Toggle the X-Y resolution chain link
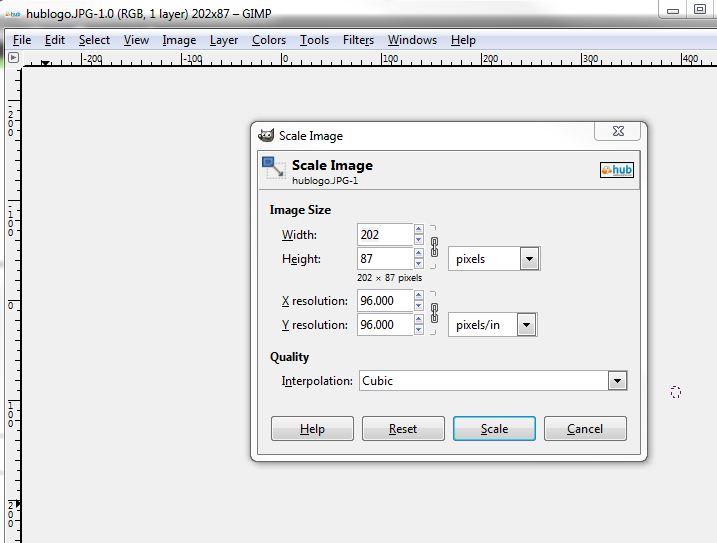The width and height of the screenshot is (717, 543). click(434, 313)
